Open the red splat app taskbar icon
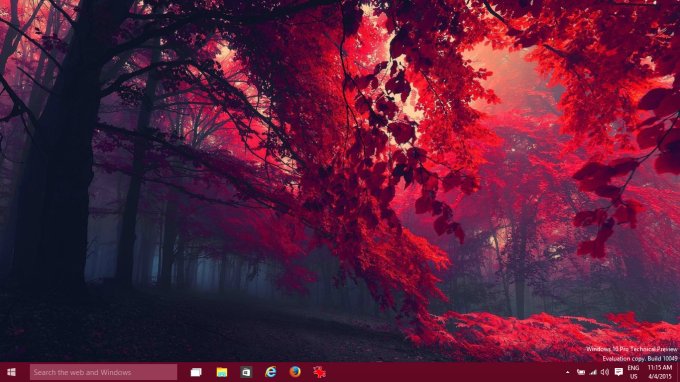 point(320,372)
